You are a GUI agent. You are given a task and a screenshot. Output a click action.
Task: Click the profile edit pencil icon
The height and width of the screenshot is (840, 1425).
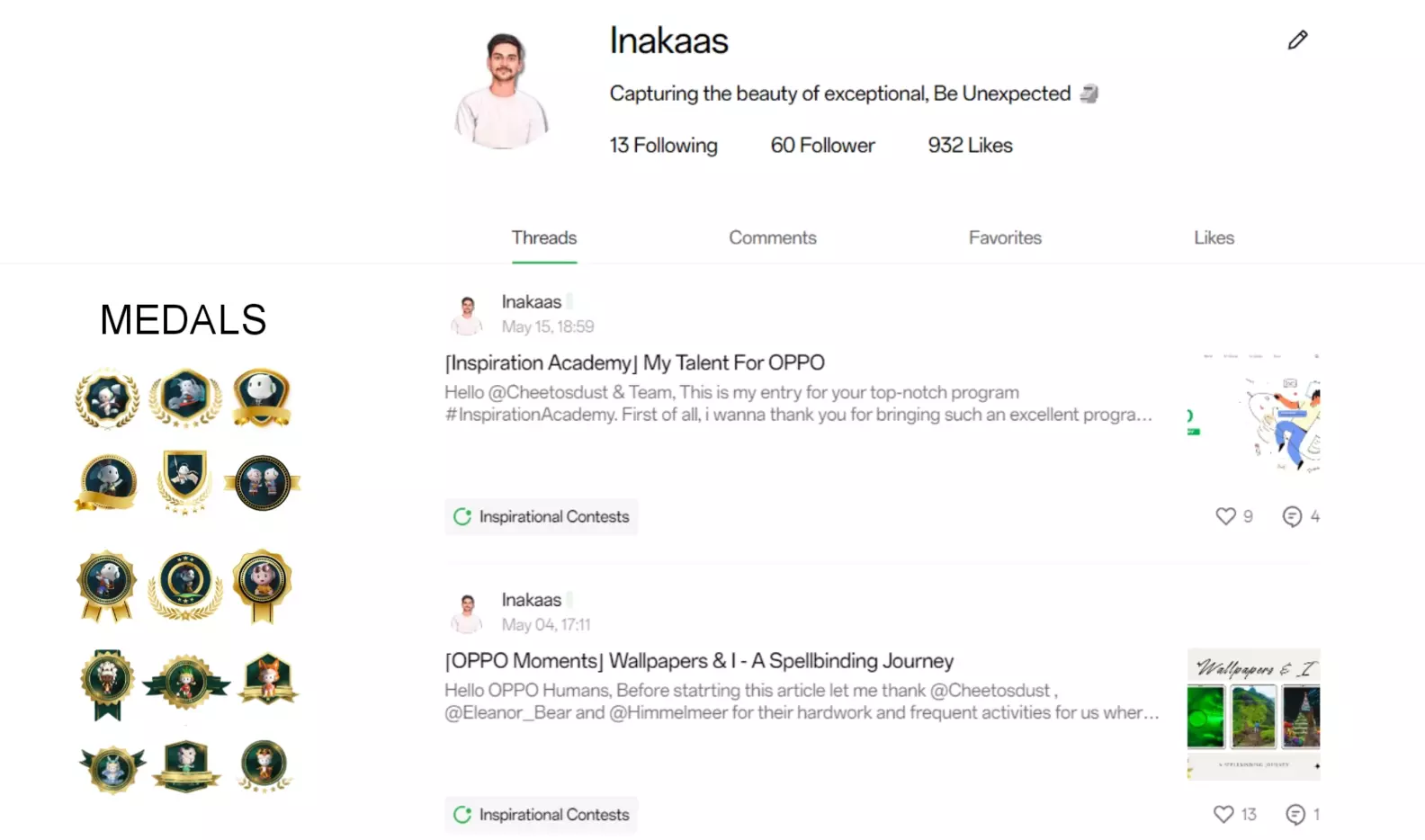click(1297, 40)
